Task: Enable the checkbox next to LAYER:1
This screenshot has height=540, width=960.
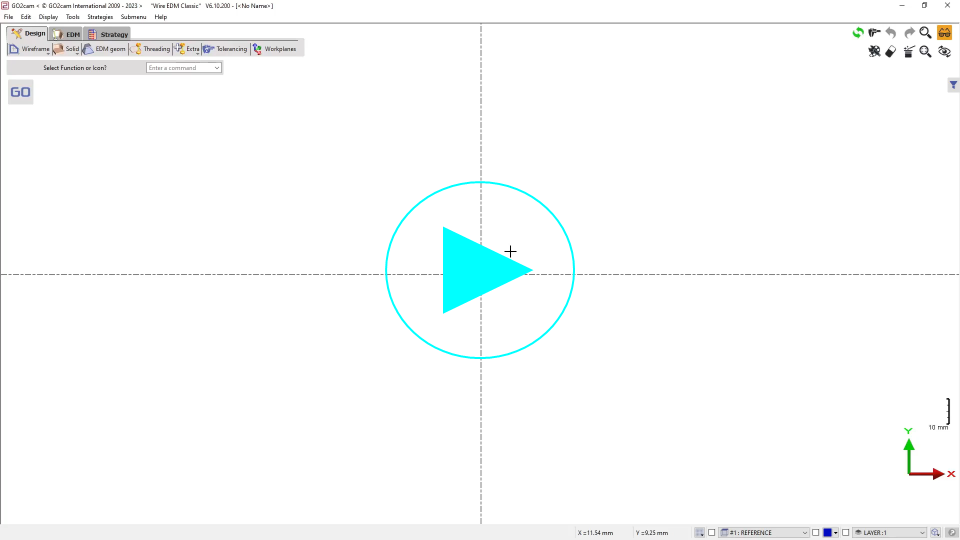Action: coord(846,533)
